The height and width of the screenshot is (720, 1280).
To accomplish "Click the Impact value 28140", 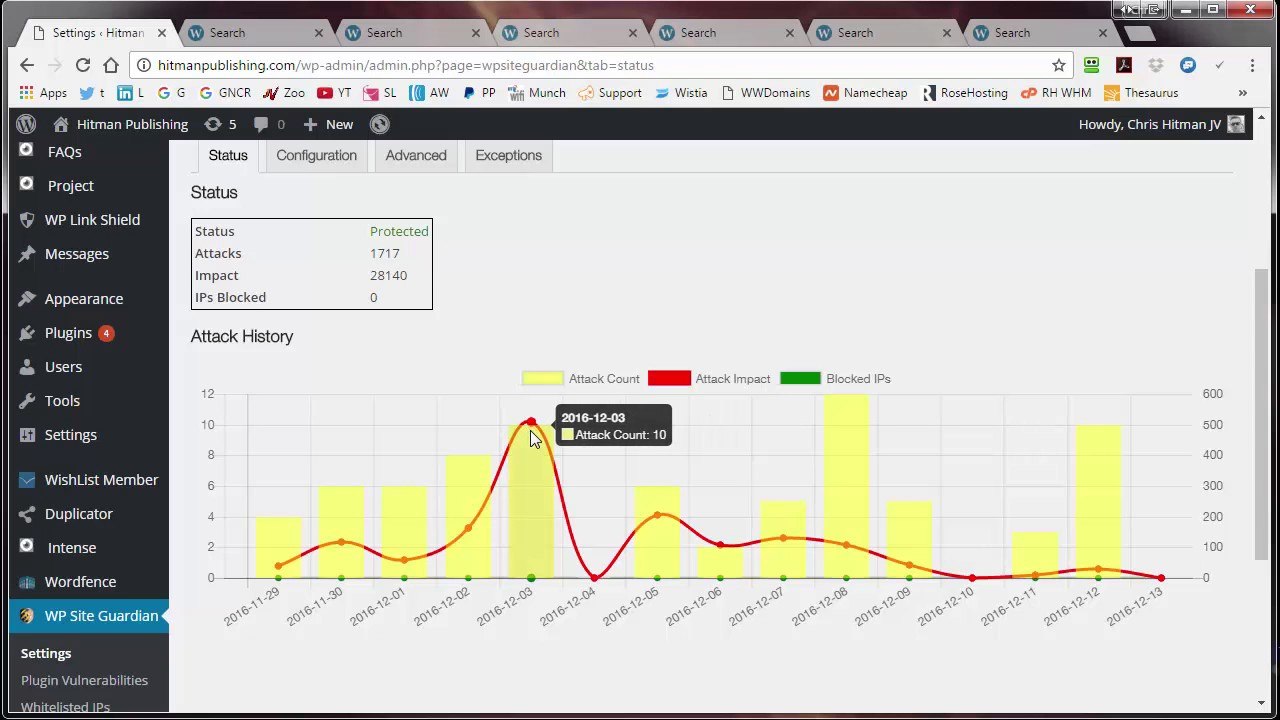I will 388,275.
